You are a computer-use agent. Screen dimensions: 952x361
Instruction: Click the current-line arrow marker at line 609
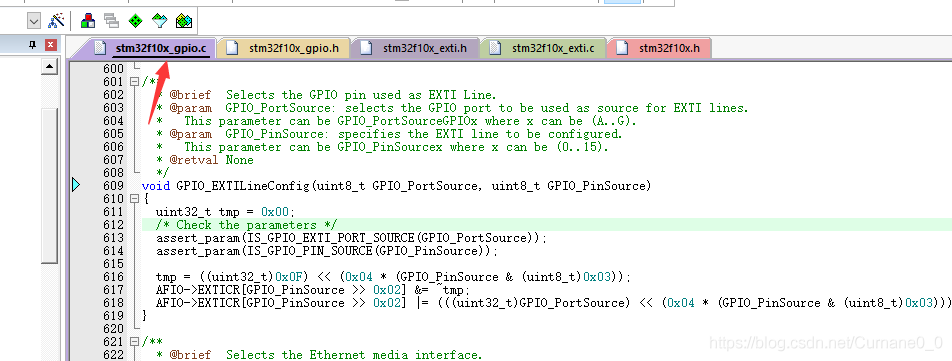[76, 185]
